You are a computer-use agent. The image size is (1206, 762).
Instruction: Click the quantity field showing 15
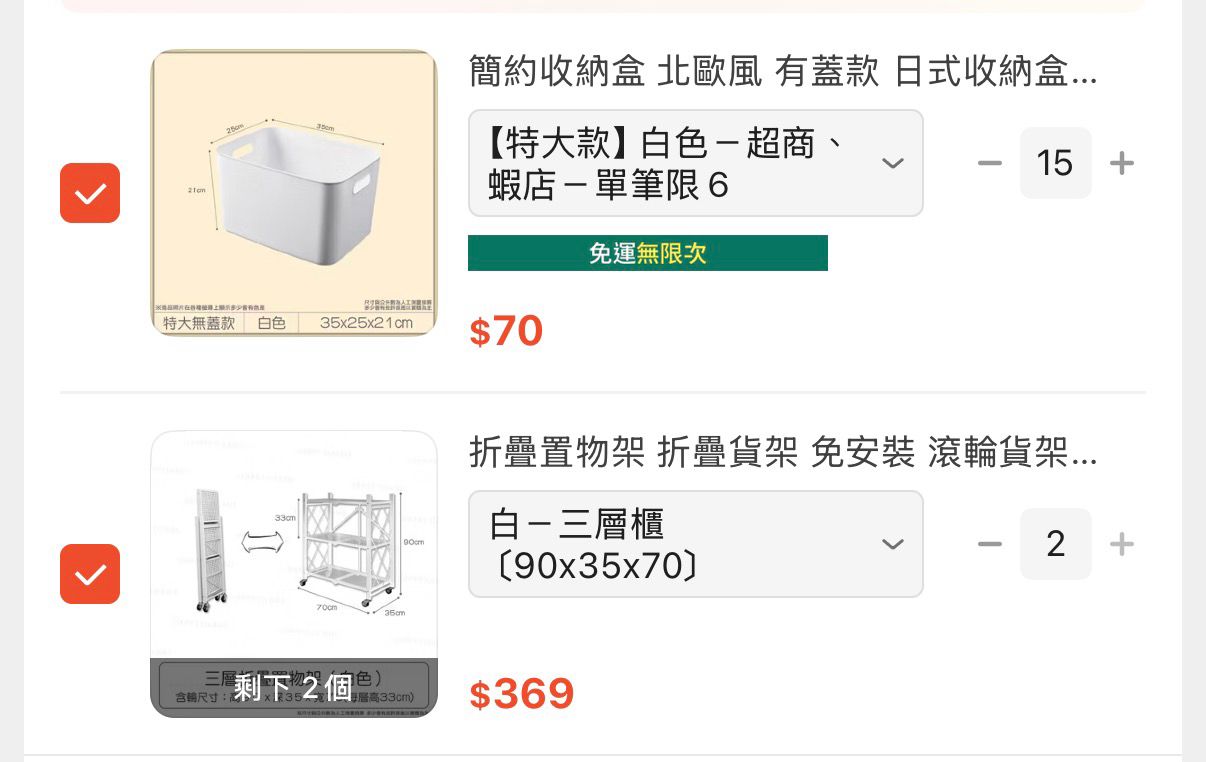pos(1055,163)
